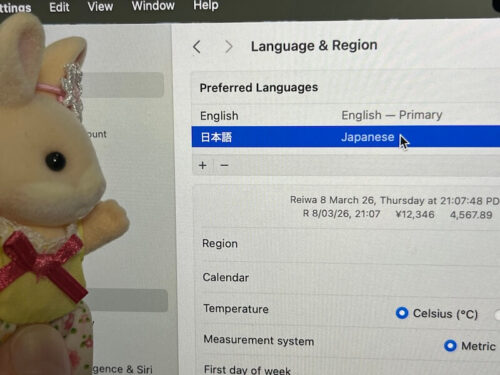Open the Window menu

point(153,6)
